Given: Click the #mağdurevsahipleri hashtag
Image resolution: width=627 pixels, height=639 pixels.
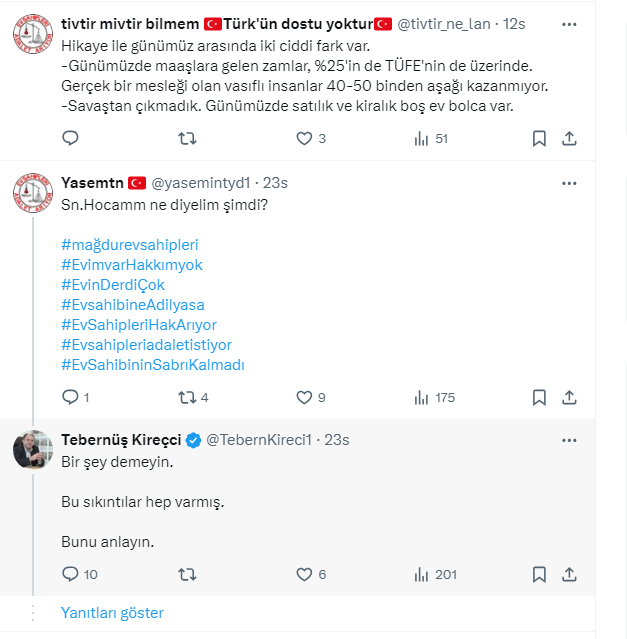Looking at the screenshot, I should click(x=130, y=244).
